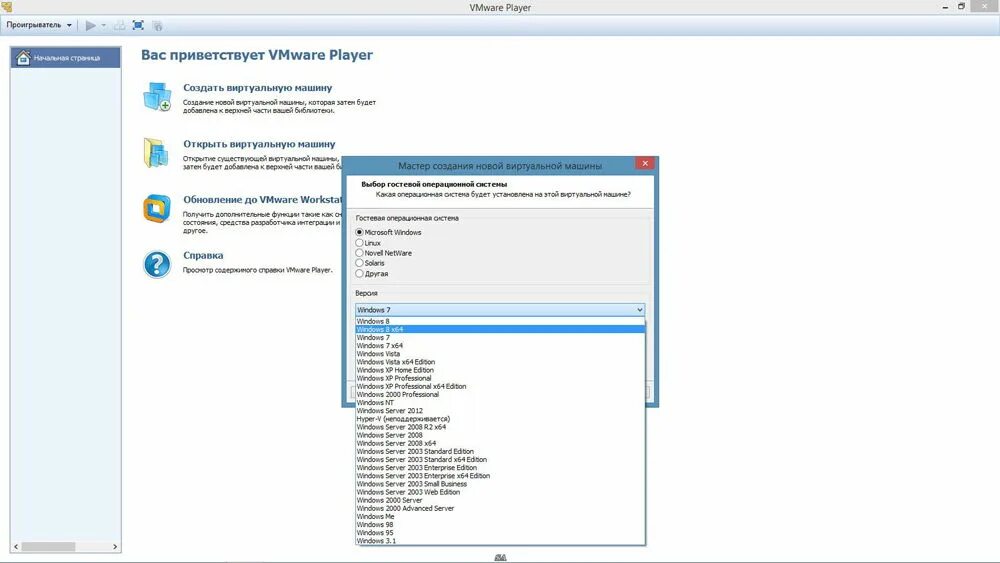
Task: Open the Создать виртуальную машину link
Action: click(x=258, y=88)
